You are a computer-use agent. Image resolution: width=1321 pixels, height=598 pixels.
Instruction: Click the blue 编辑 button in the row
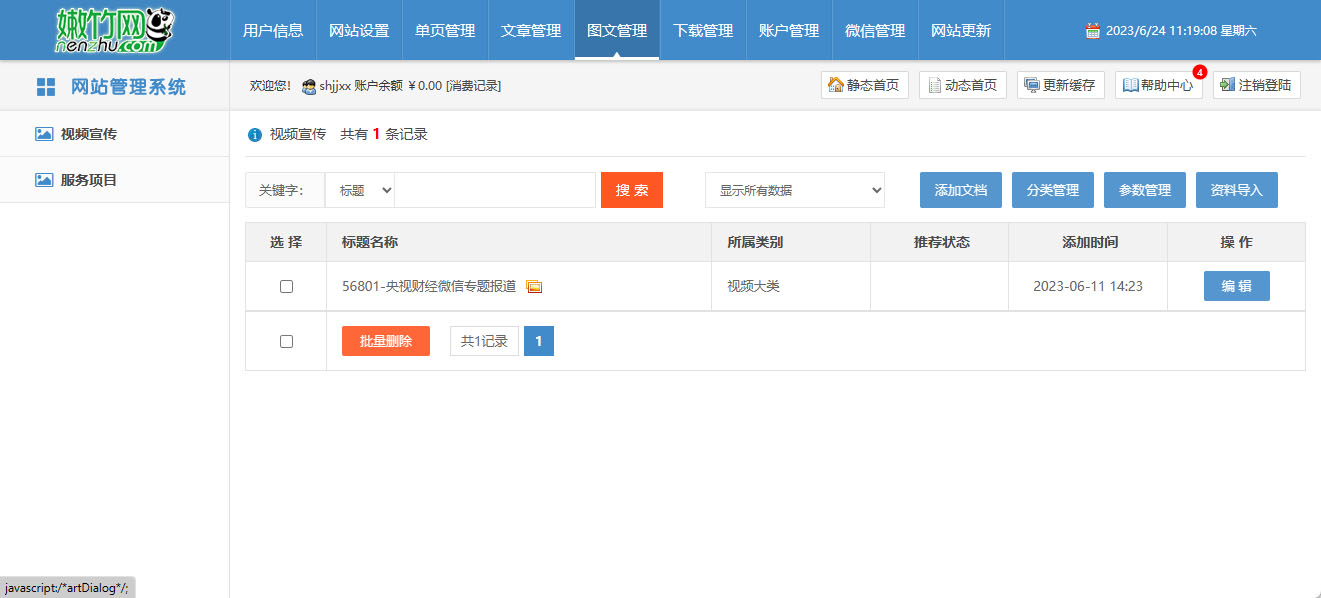(1236, 286)
